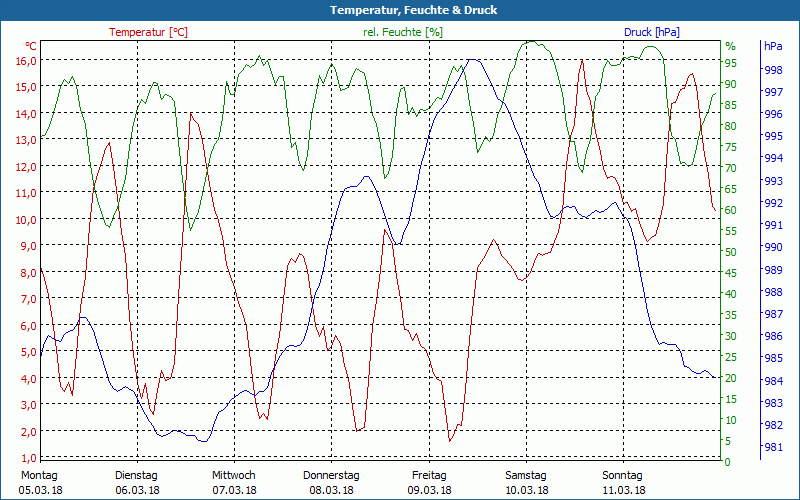
Task: Click the 'Montag' day label
Action: 40,476
